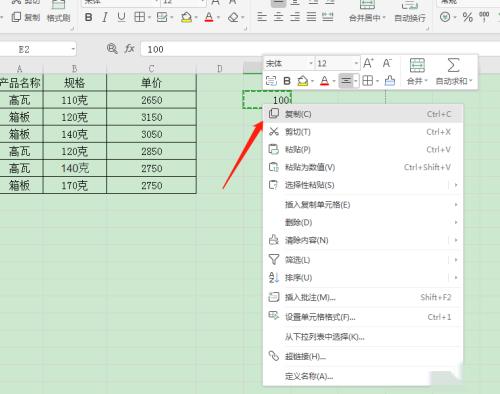This screenshot has width=500, height=394.
Task: Open the 自动求和 dropdown arrow
Action: pos(471,81)
